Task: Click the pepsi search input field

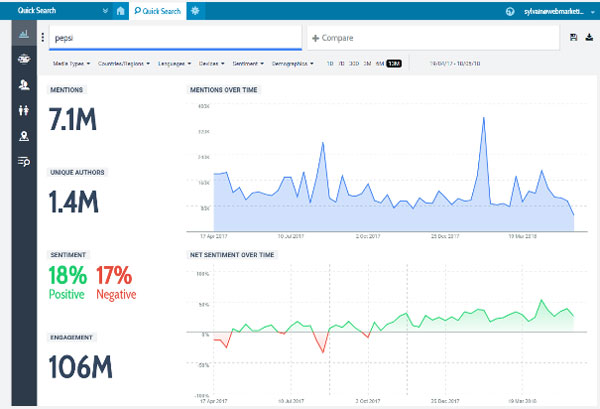Action: coord(175,38)
